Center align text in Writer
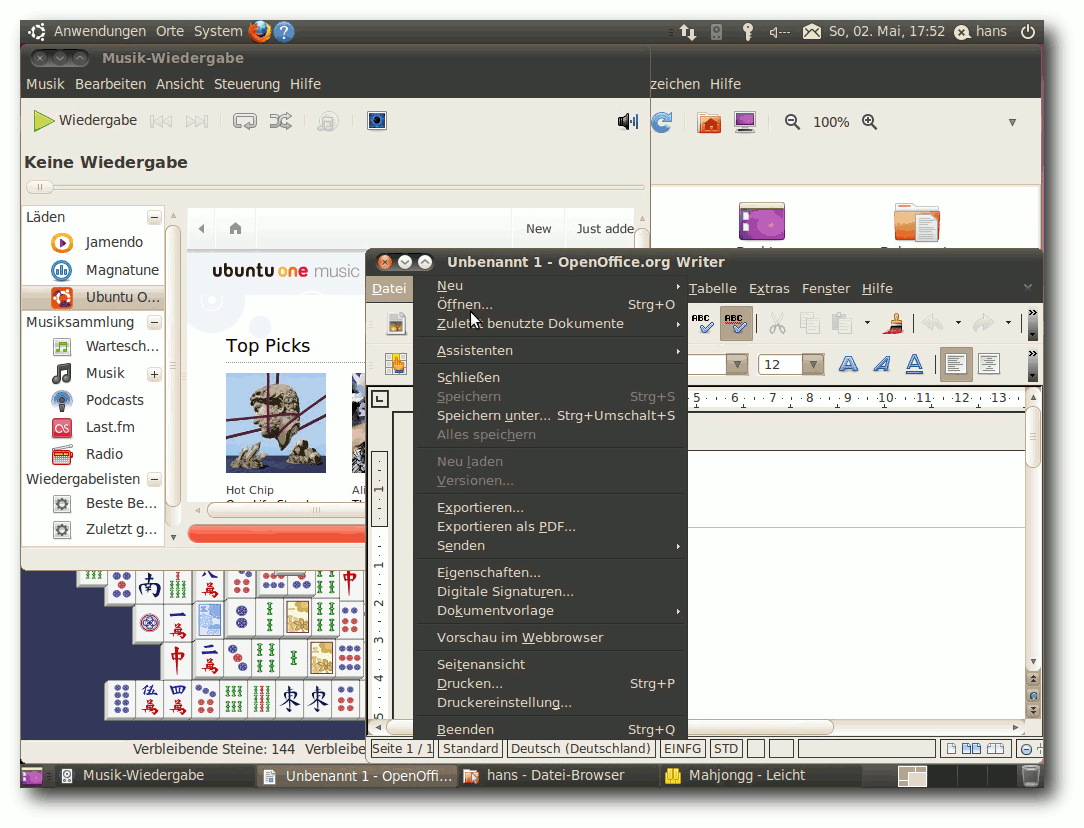 click(x=989, y=364)
